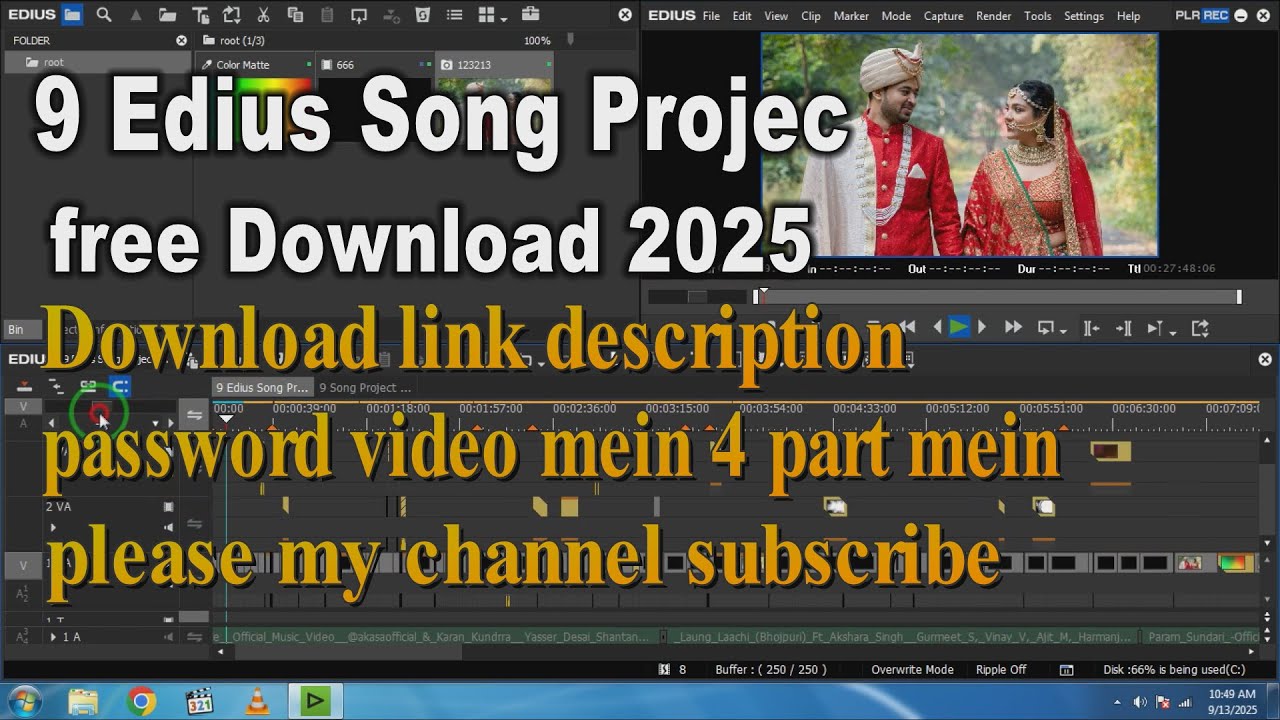Image resolution: width=1280 pixels, height=720 pixels.
Task: Click the Ripple Off status text
Action: click(1001, 670)
